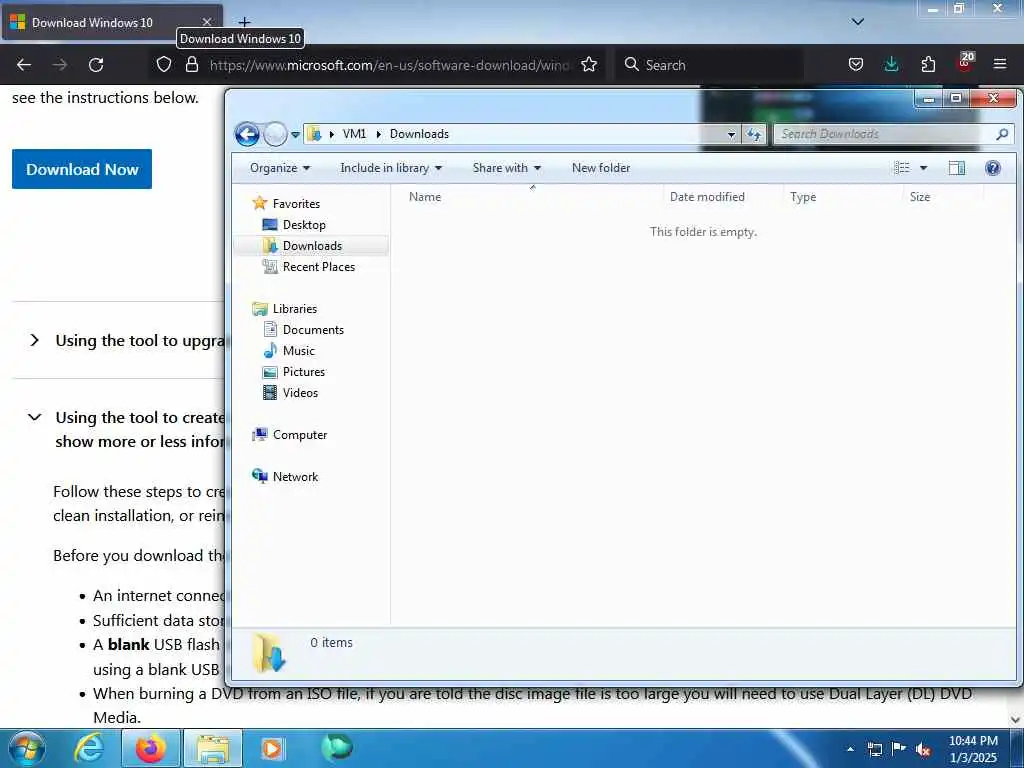Open Explorer recent pages dropdown
The width and height of the screenshot is (1024, 768).
click(295, 135)
